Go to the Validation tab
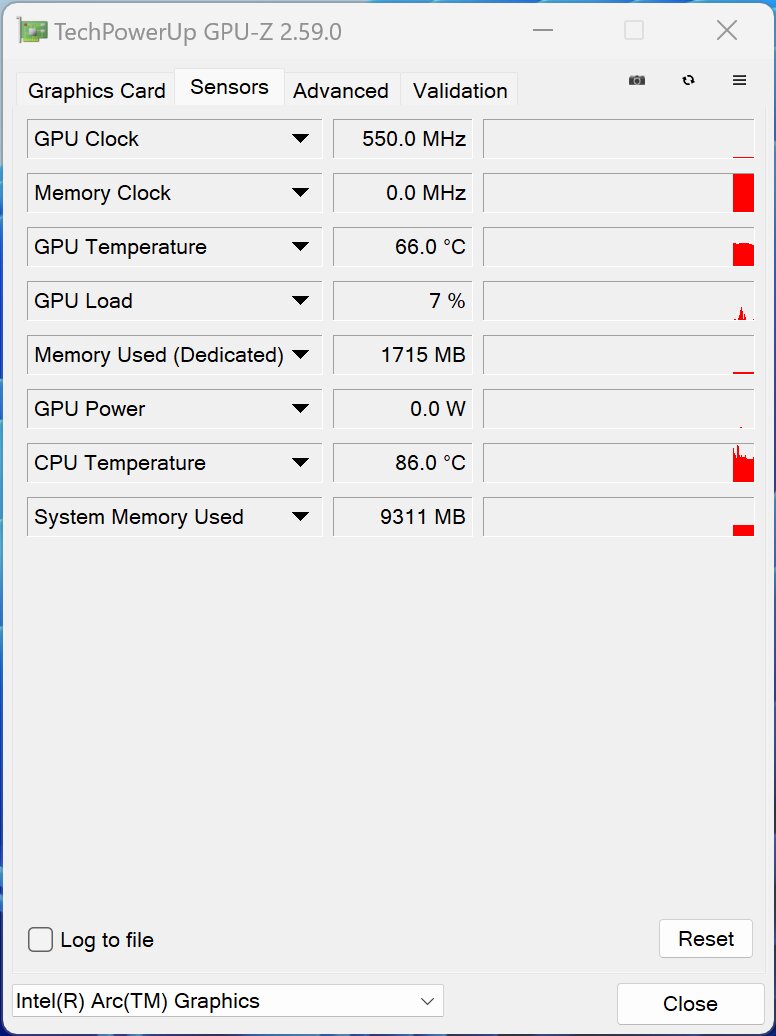 point(460,91)
